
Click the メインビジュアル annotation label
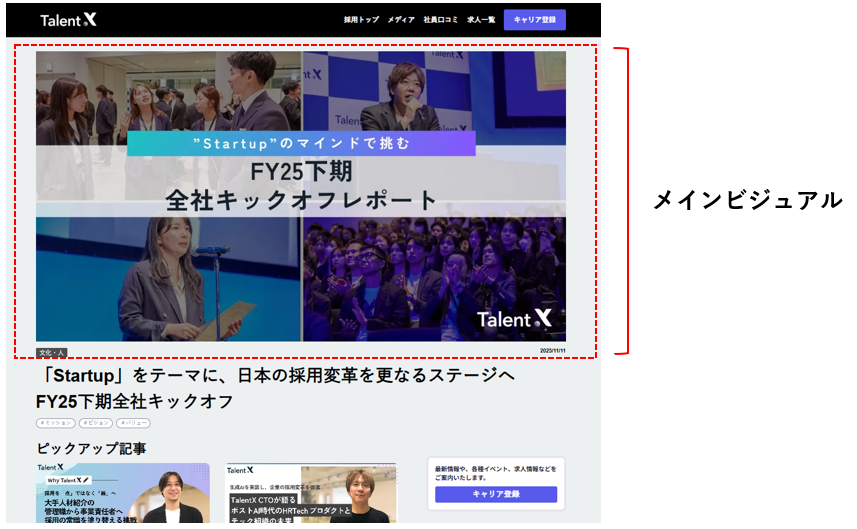[747, 200]
